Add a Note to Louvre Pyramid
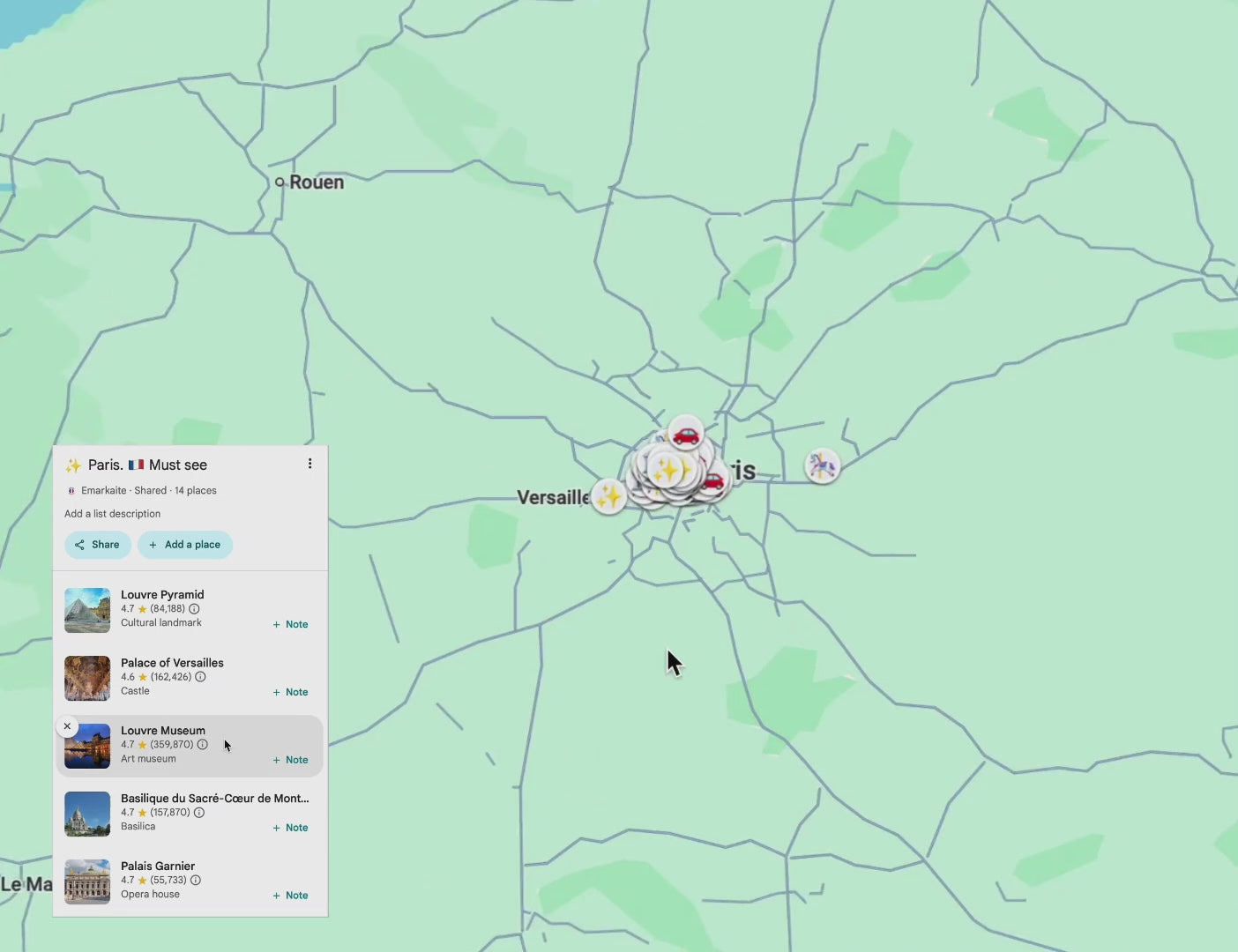This screenshot has height=952, width=1238. tap(290, 624)
